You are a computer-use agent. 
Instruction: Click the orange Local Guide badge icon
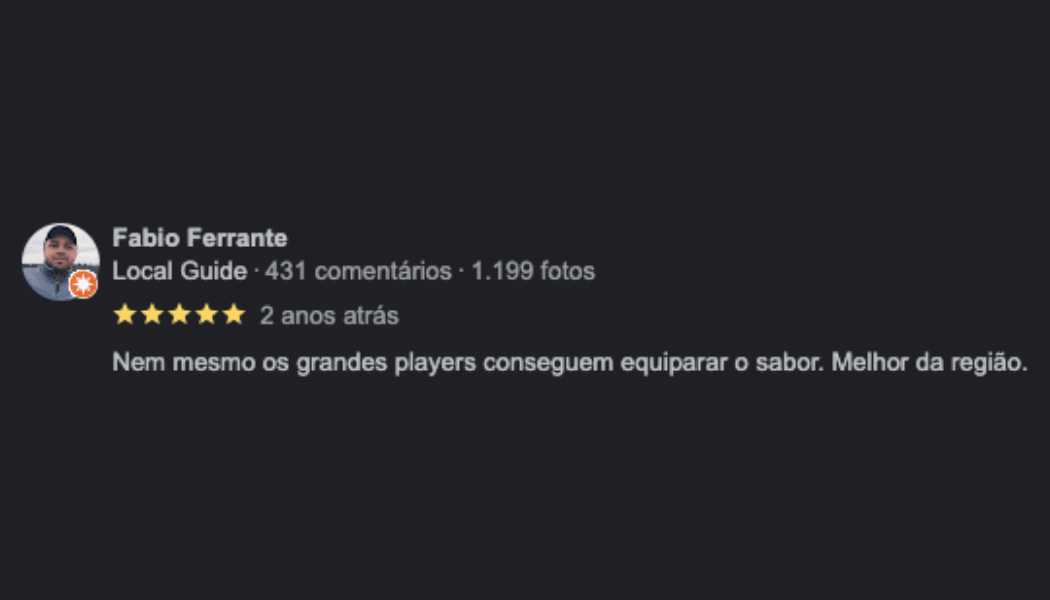coord(84,285)
